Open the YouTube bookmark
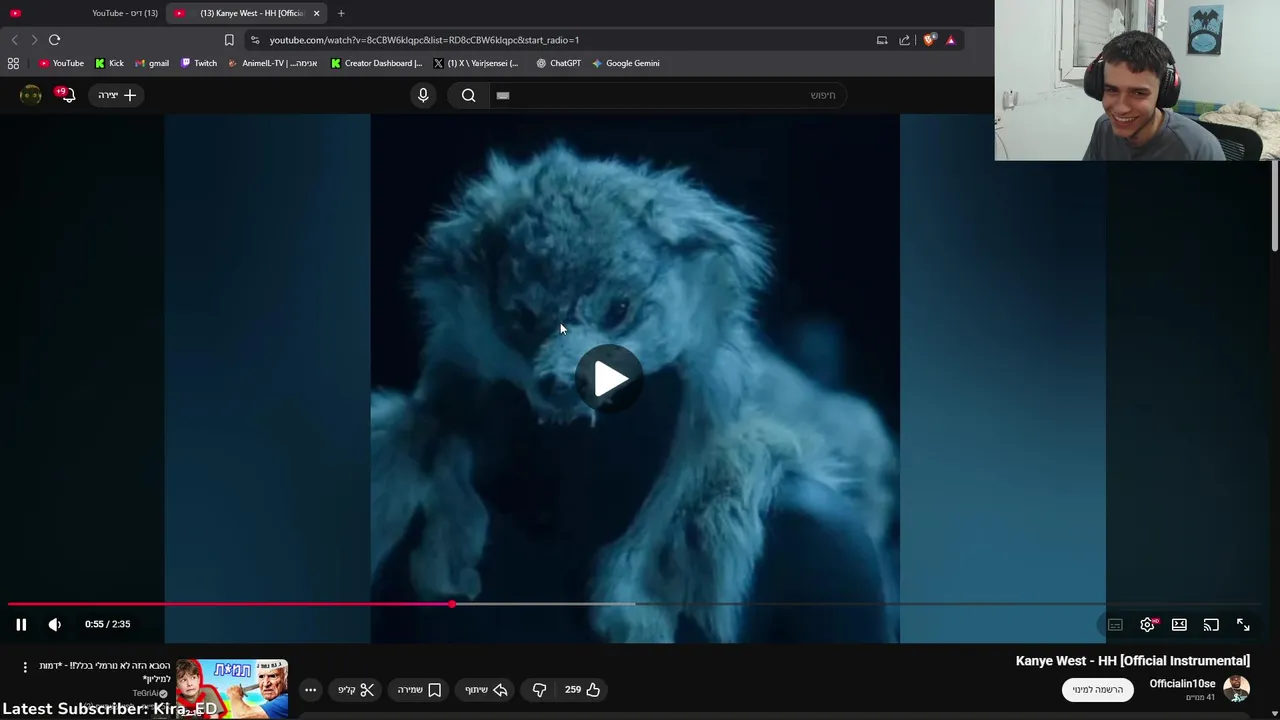 [x=61, y=63]
